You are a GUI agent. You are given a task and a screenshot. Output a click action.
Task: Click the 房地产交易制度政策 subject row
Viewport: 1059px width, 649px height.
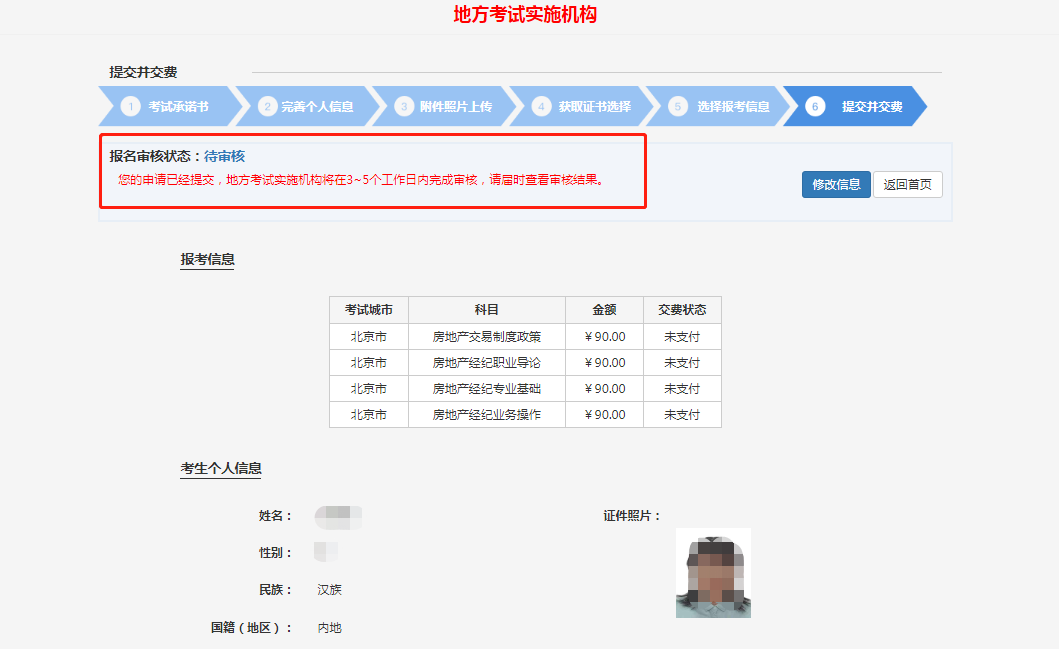[x=486, y=337]
